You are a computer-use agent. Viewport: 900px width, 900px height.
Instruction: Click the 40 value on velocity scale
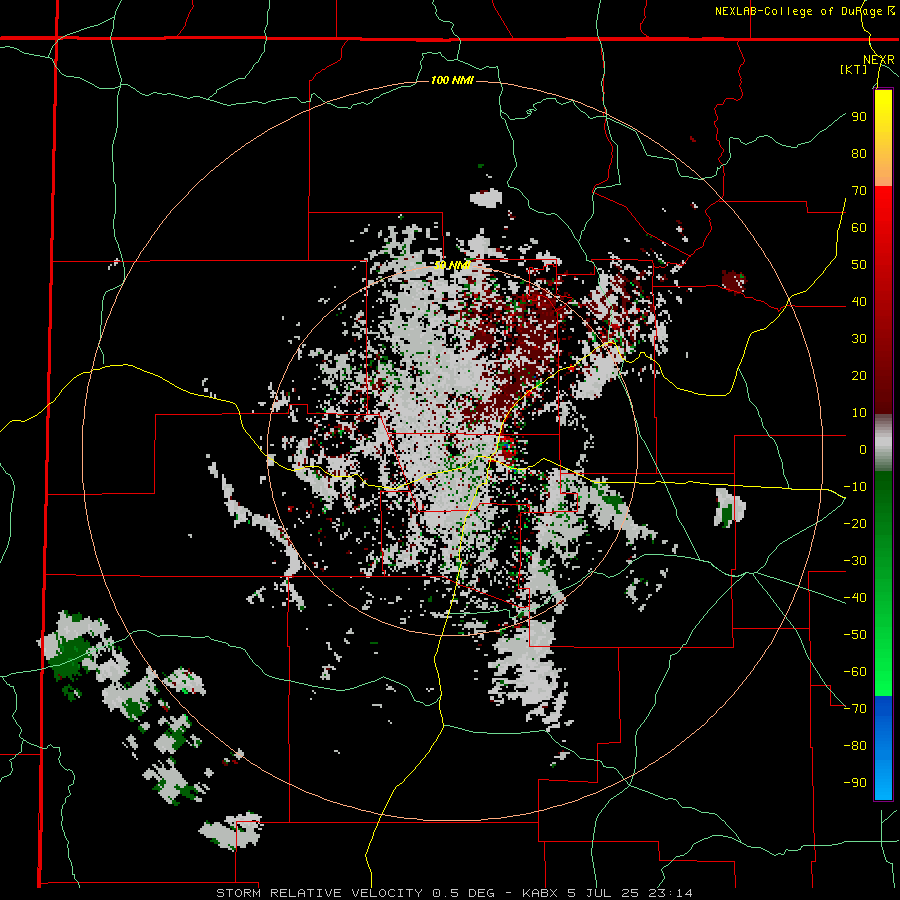pos(859,301)
